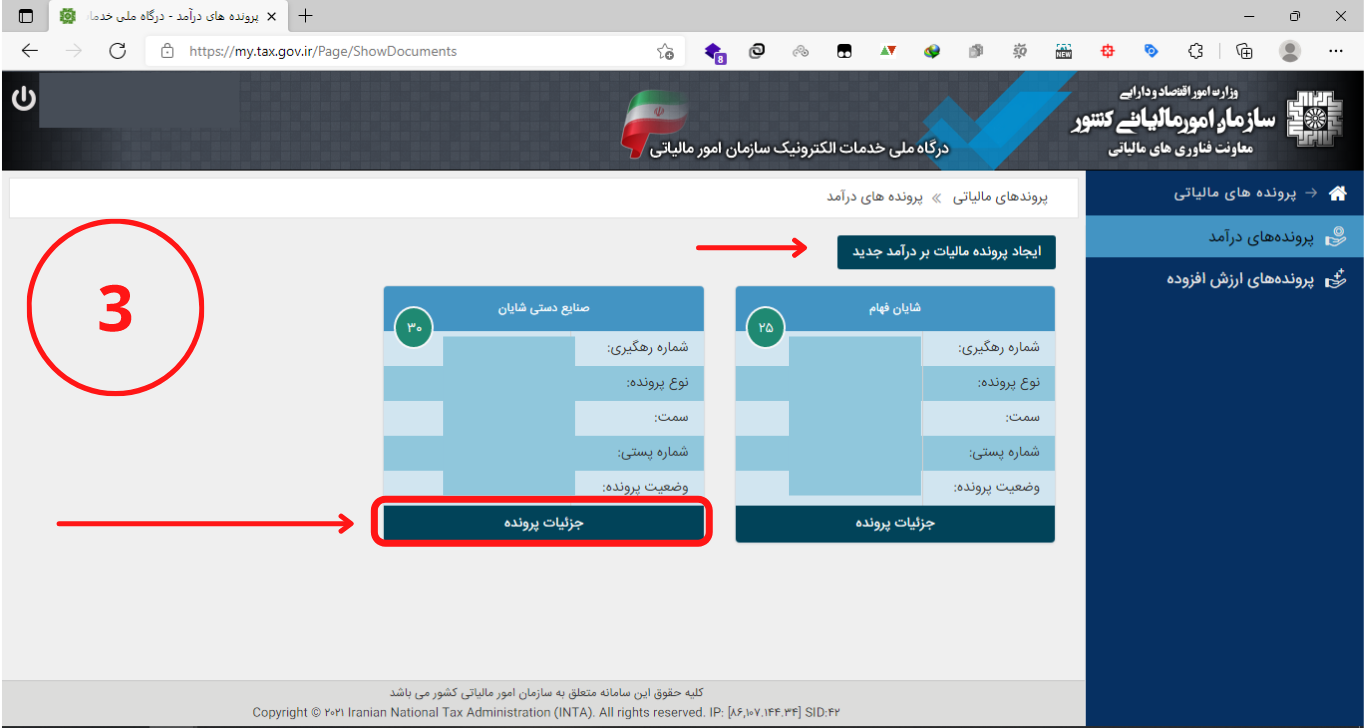Click the hand icon beside پرونده‌های درآمد

click(1336, 237)
